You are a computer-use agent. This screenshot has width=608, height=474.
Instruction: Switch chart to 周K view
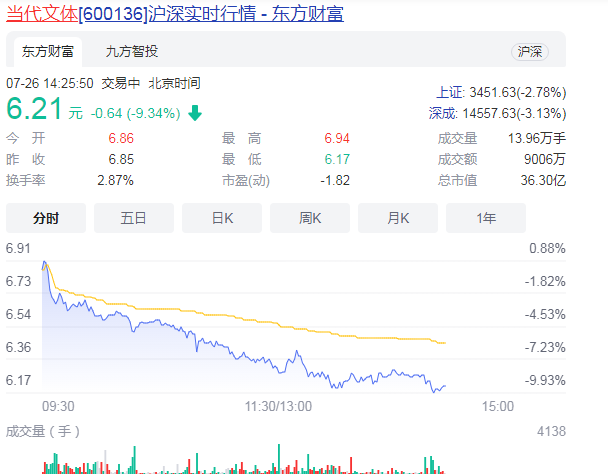[x=310, y=217]
